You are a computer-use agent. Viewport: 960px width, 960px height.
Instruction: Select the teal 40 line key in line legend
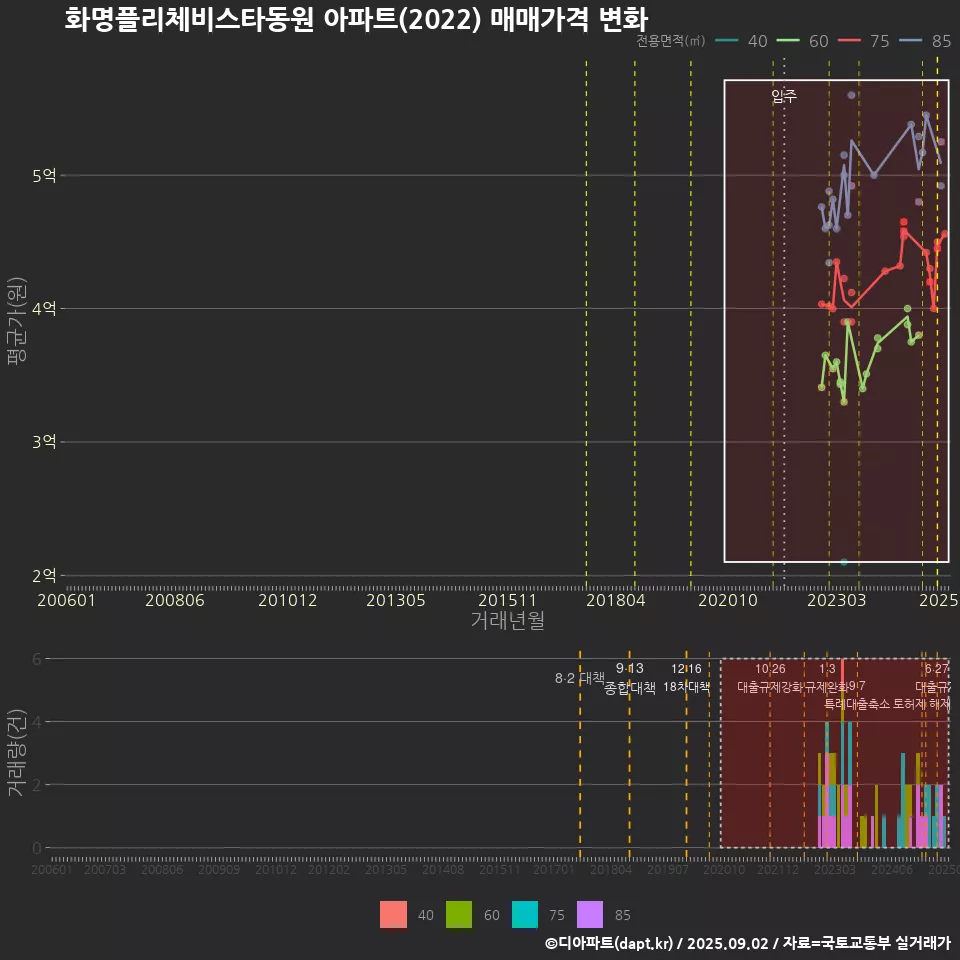click(726, 40)
